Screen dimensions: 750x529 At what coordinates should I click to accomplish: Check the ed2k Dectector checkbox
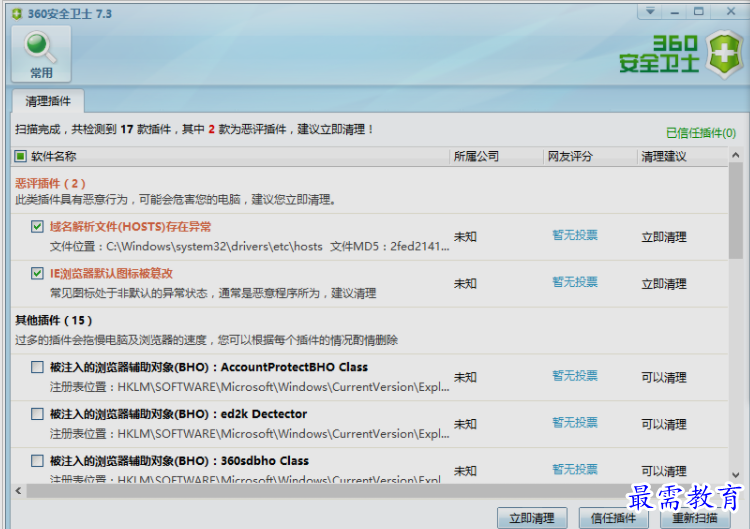(37, 414)
